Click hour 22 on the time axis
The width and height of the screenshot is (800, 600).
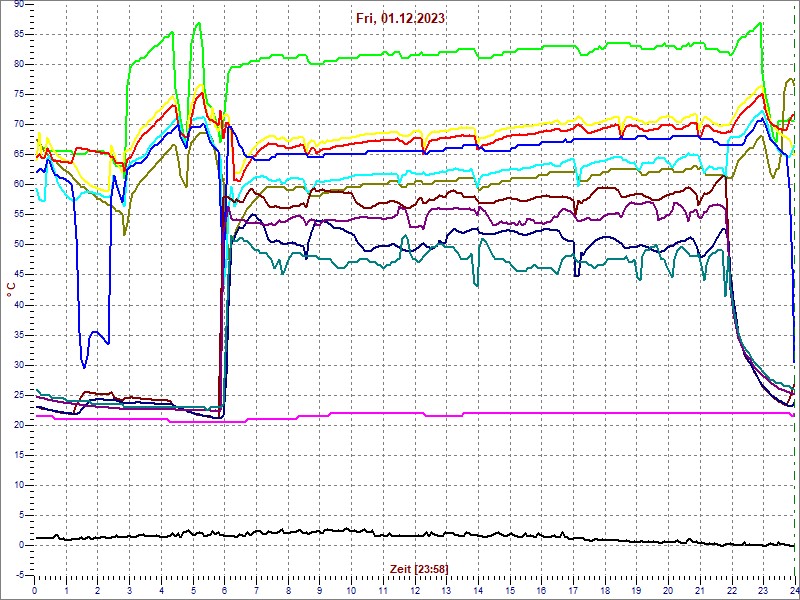pos(732,591)
